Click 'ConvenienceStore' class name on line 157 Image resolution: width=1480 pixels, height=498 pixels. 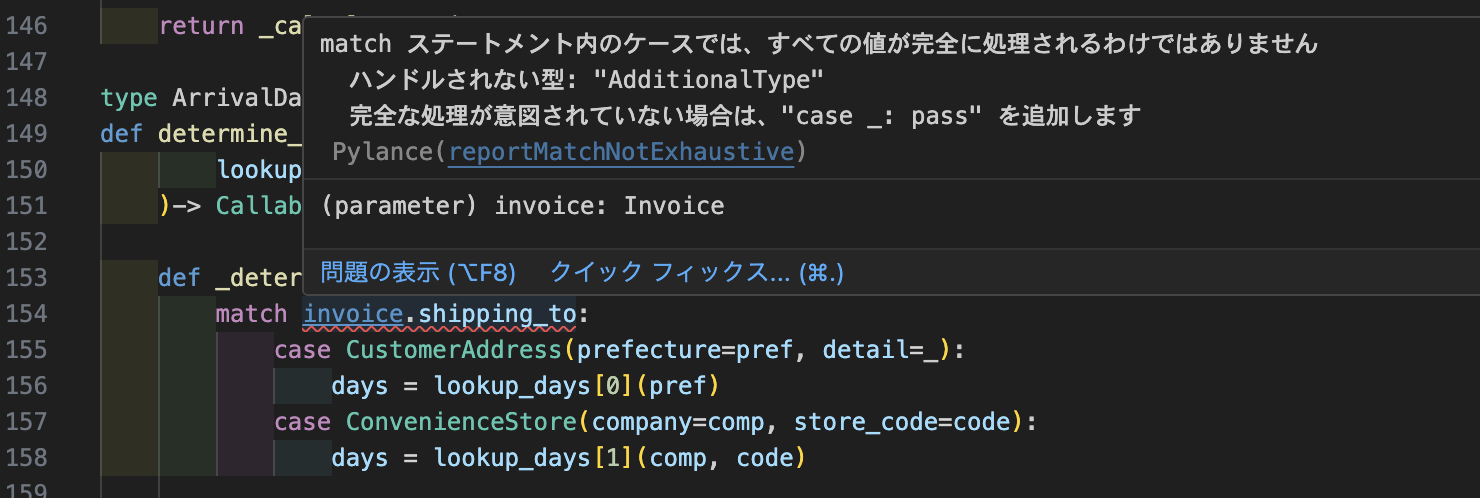click(461, 422)
